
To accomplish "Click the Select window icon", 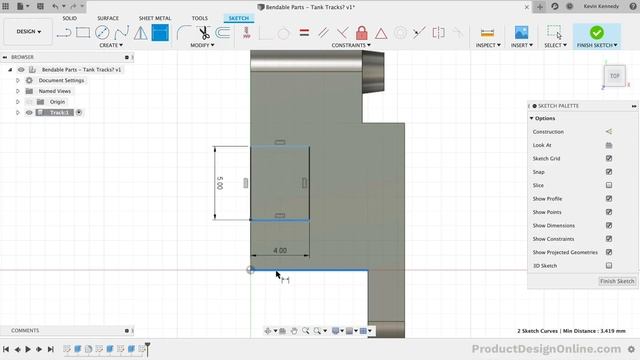I will coord(554,33).
